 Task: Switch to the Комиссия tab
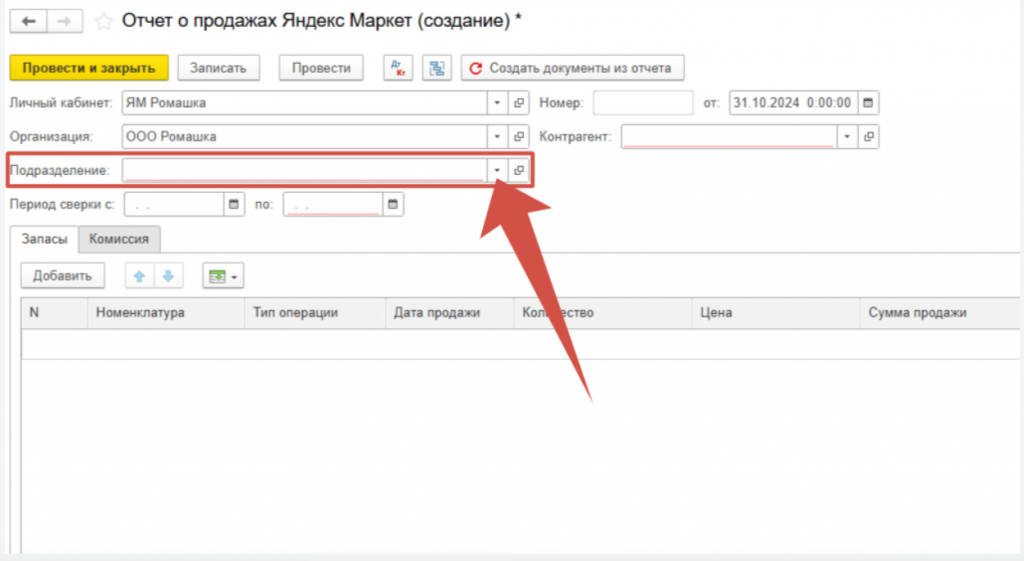coord(119,239)
